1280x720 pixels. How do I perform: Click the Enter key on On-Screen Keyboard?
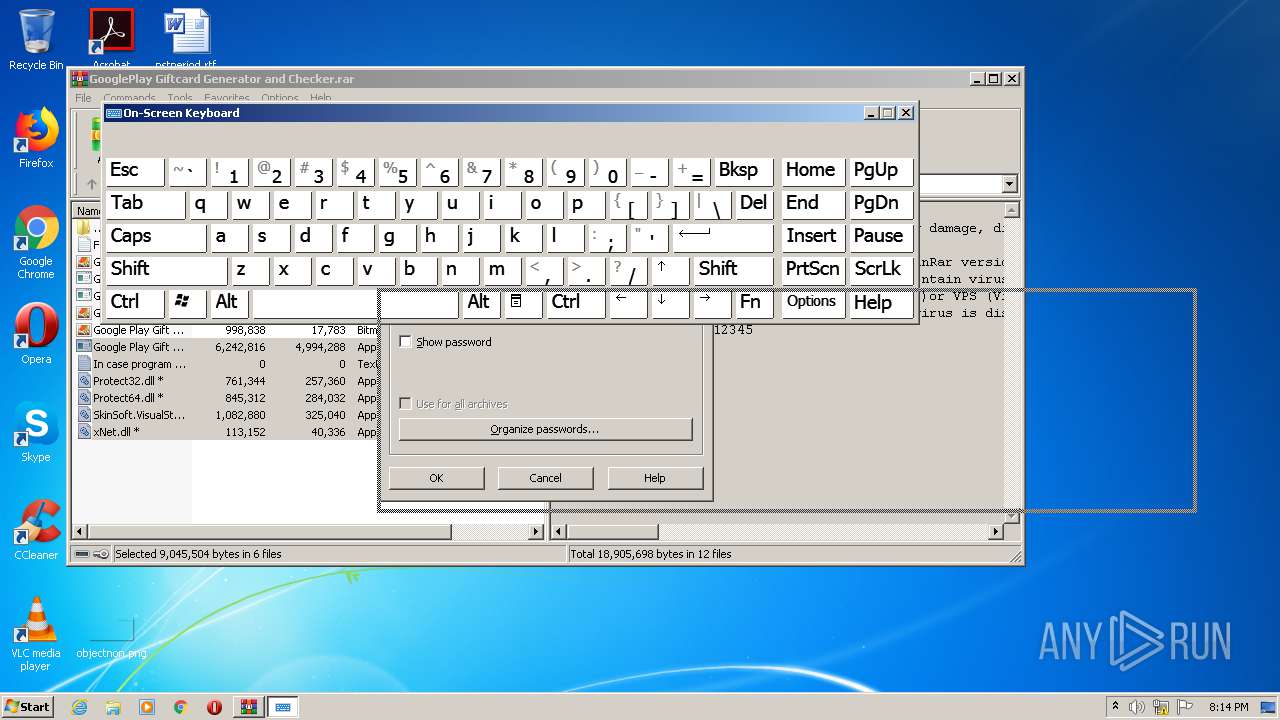click(722, 236)
